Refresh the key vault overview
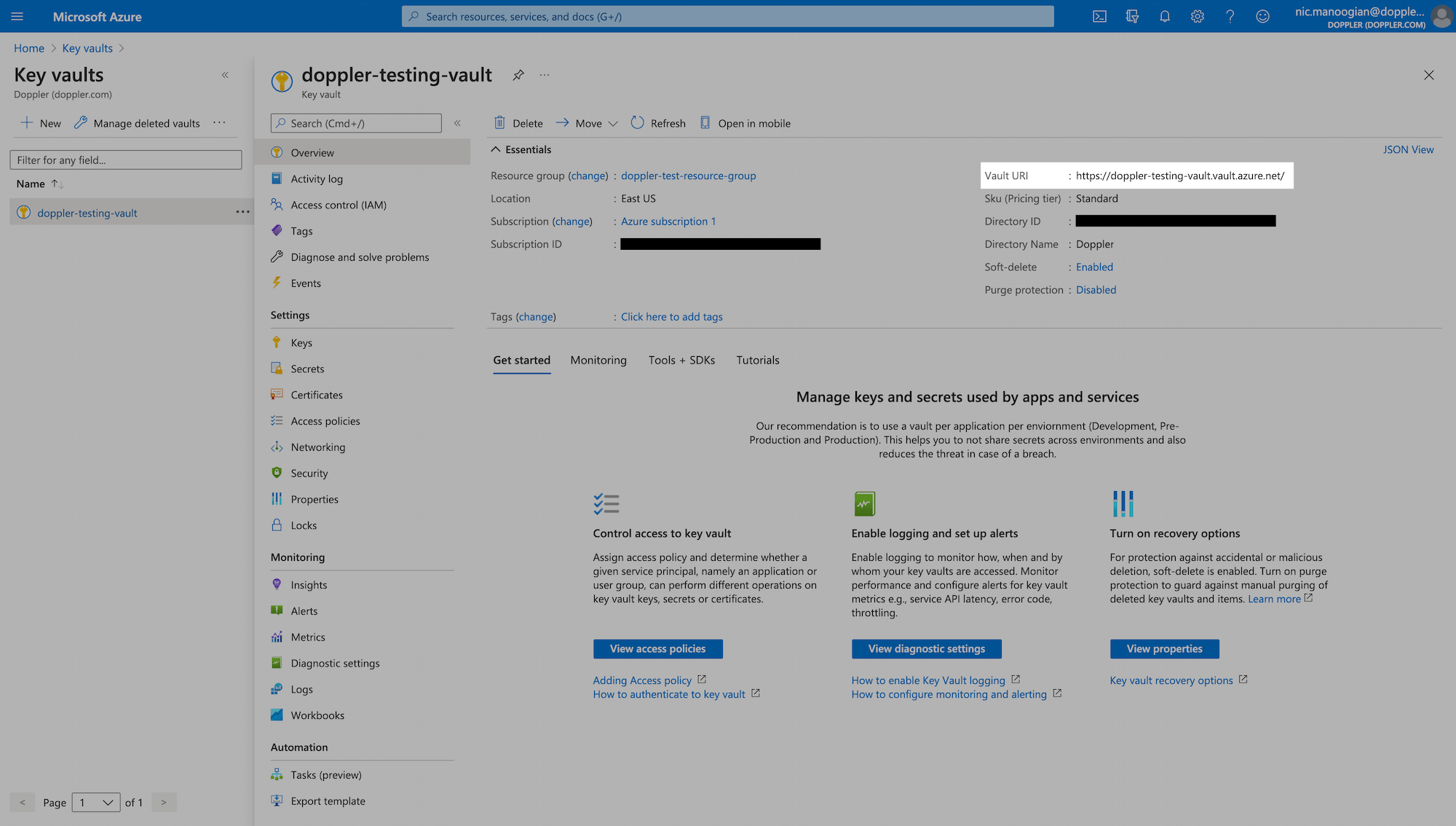This screenshot has width=1456, height=826. pos(657,122)
